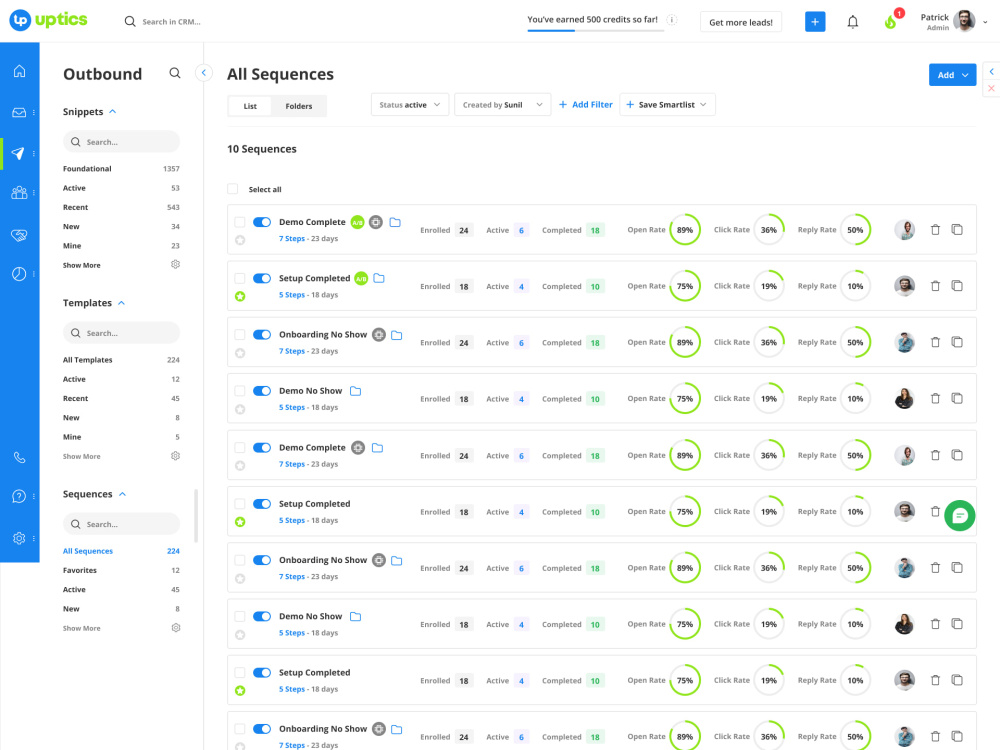This screenshot has height=750, width=1000.
Task: Check the first Onboarding No Show checkbox
Action: tap(240, 334)
